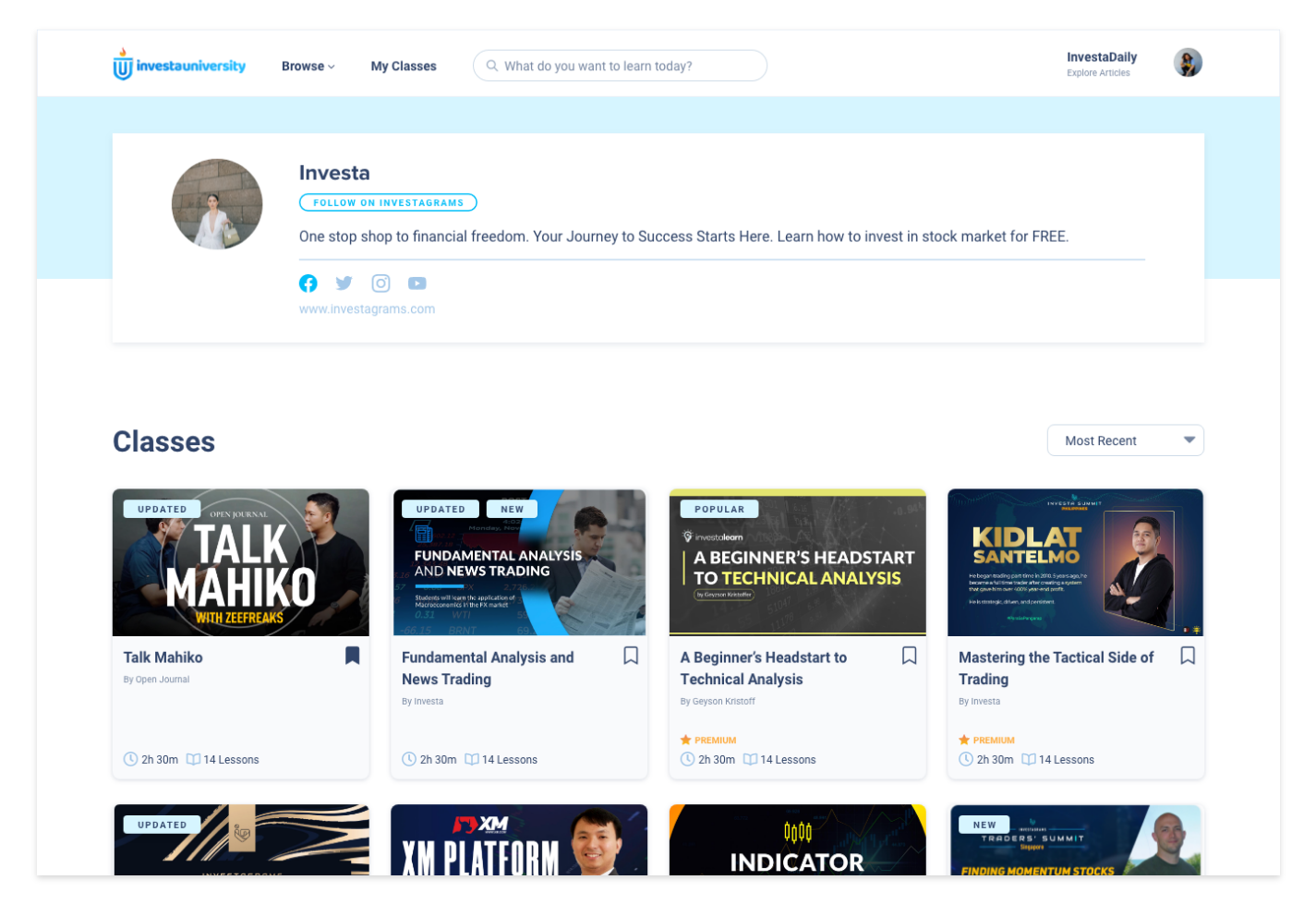Open Investa's YouTube channel
Viewport: 1316px width, 916px height.
tap(417, 283)
